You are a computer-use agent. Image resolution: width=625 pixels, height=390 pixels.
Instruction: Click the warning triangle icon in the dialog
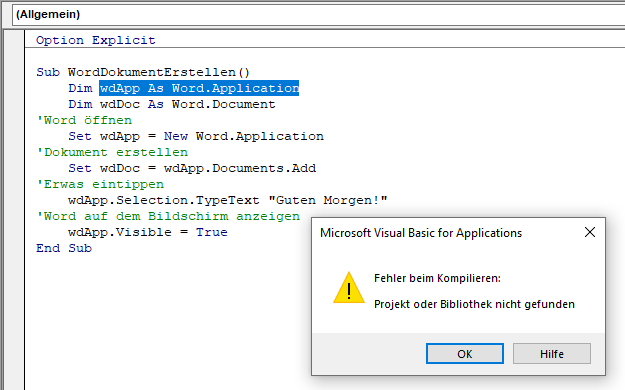(x=349, y=288)
